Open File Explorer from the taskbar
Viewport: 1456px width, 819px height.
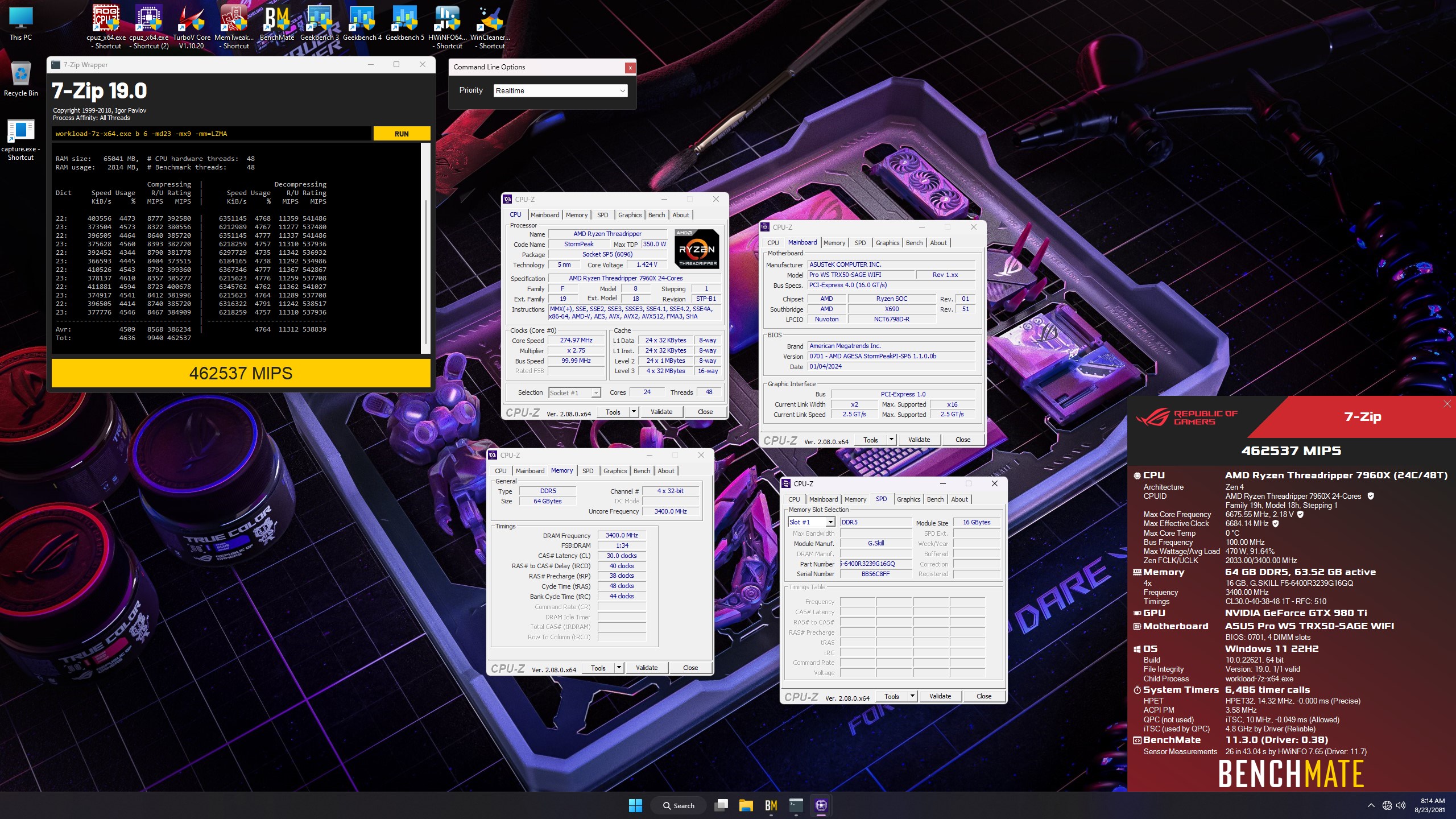pyautogui.click(x=746, y=805)
